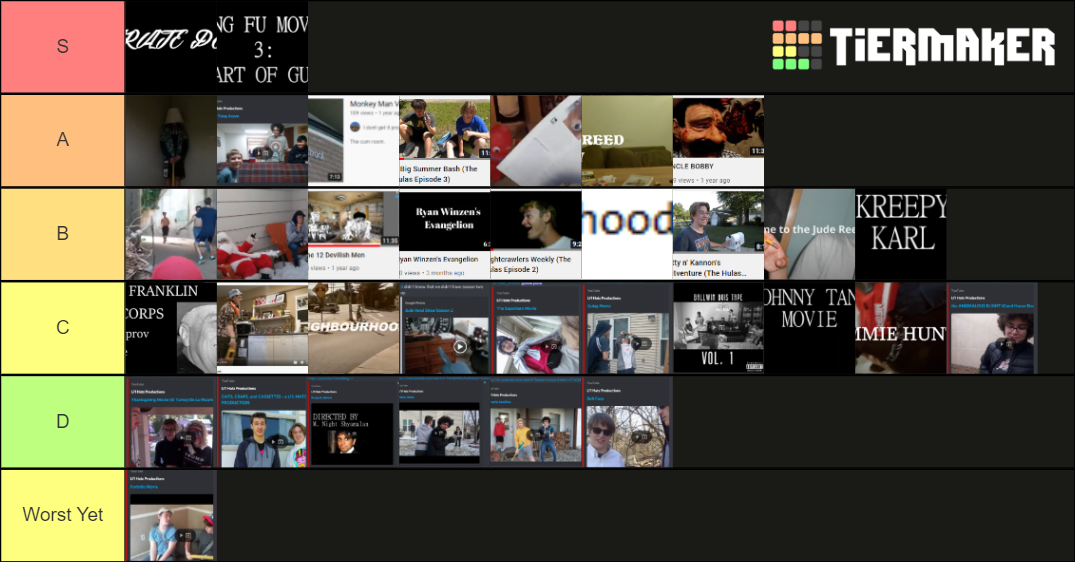
Task: Open Cats, Caws, and Cassettes thumbnail
Action: tap(263, 422)
